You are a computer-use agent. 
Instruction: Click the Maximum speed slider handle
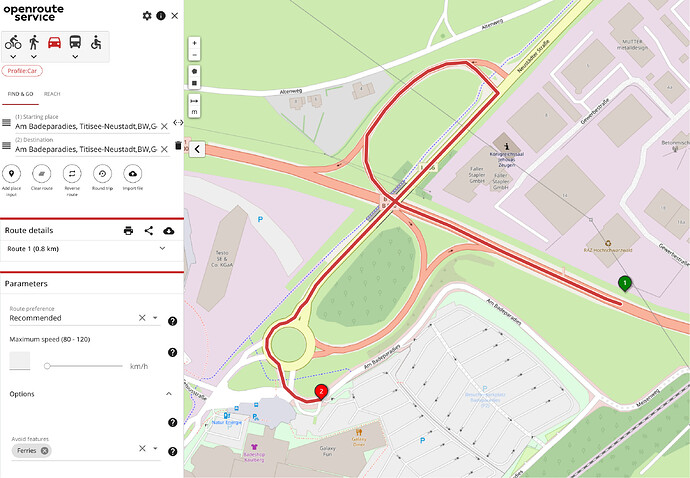(x=47, y=366)
